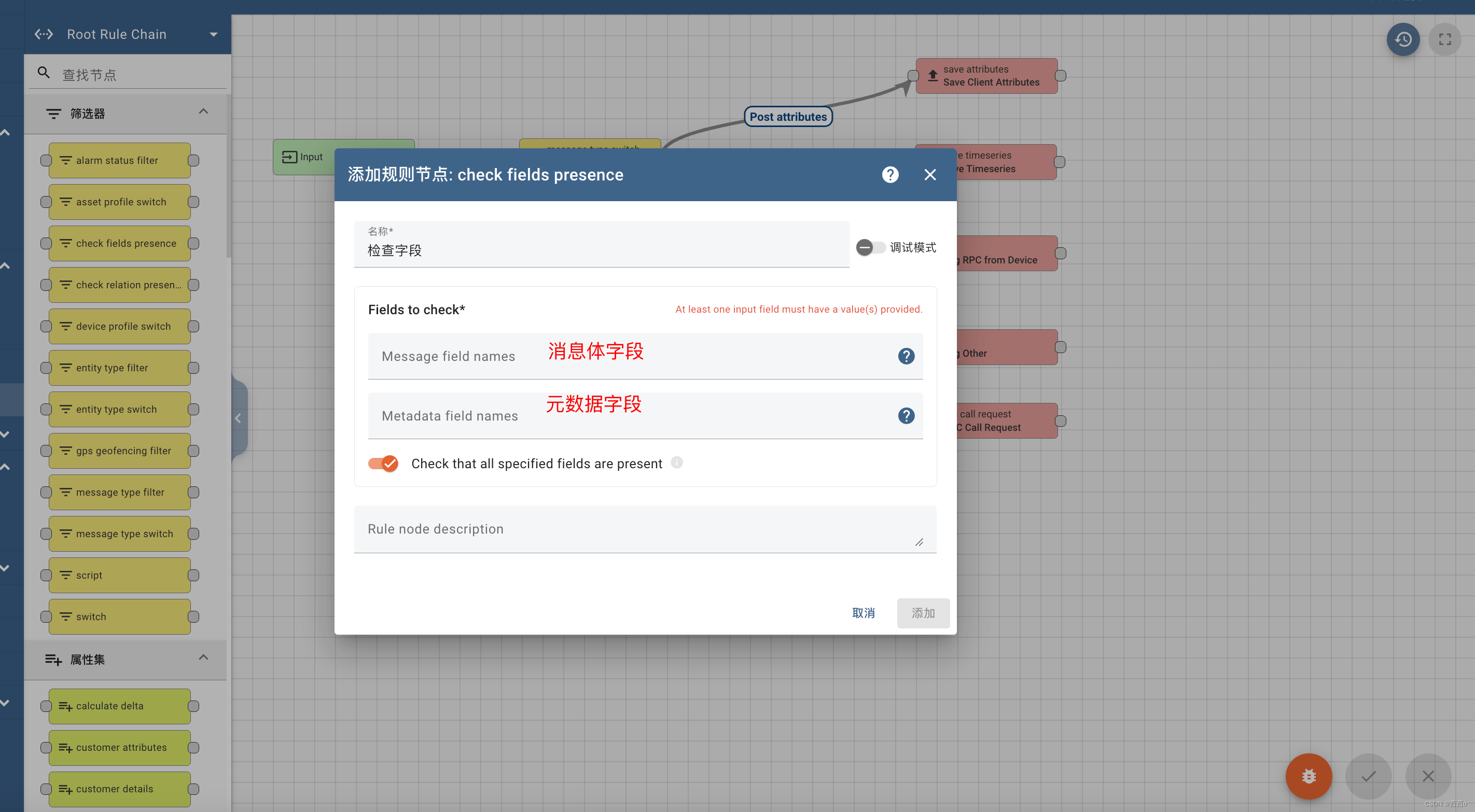The height and width of the screenshot is (812, 1475).
Task: Select the message type filter node
Action: point(120,493)
